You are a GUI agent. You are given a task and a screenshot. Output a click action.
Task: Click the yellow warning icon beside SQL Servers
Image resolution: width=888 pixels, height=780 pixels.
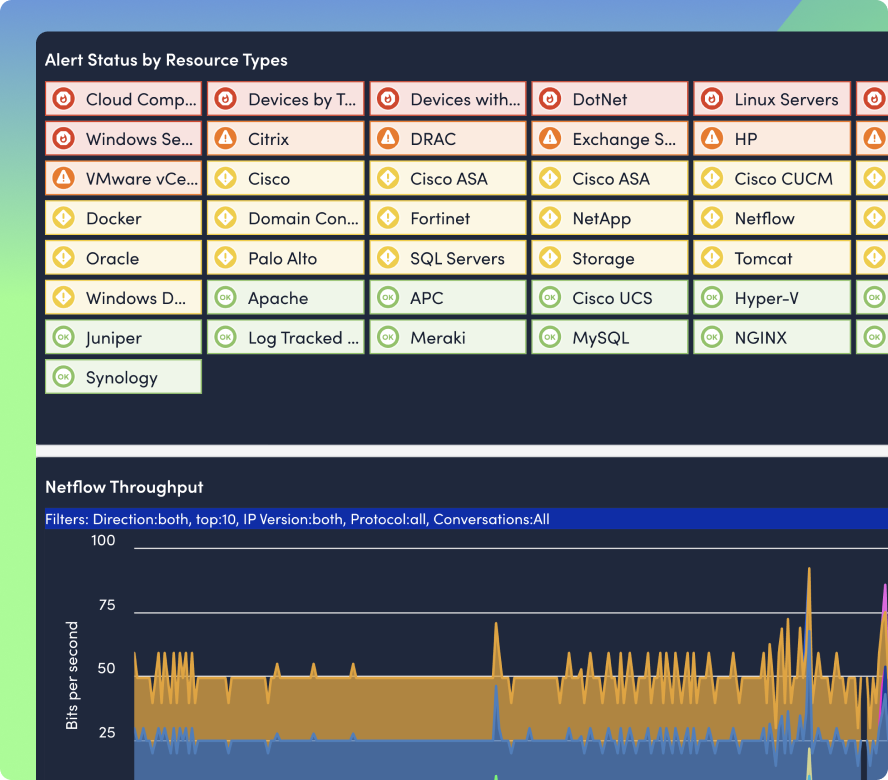[x=388, y=258]
